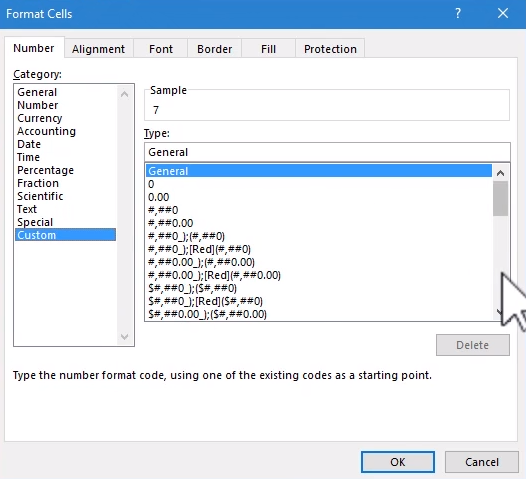
Task: Close the Format Cells dialog
Action: [503, 13]
